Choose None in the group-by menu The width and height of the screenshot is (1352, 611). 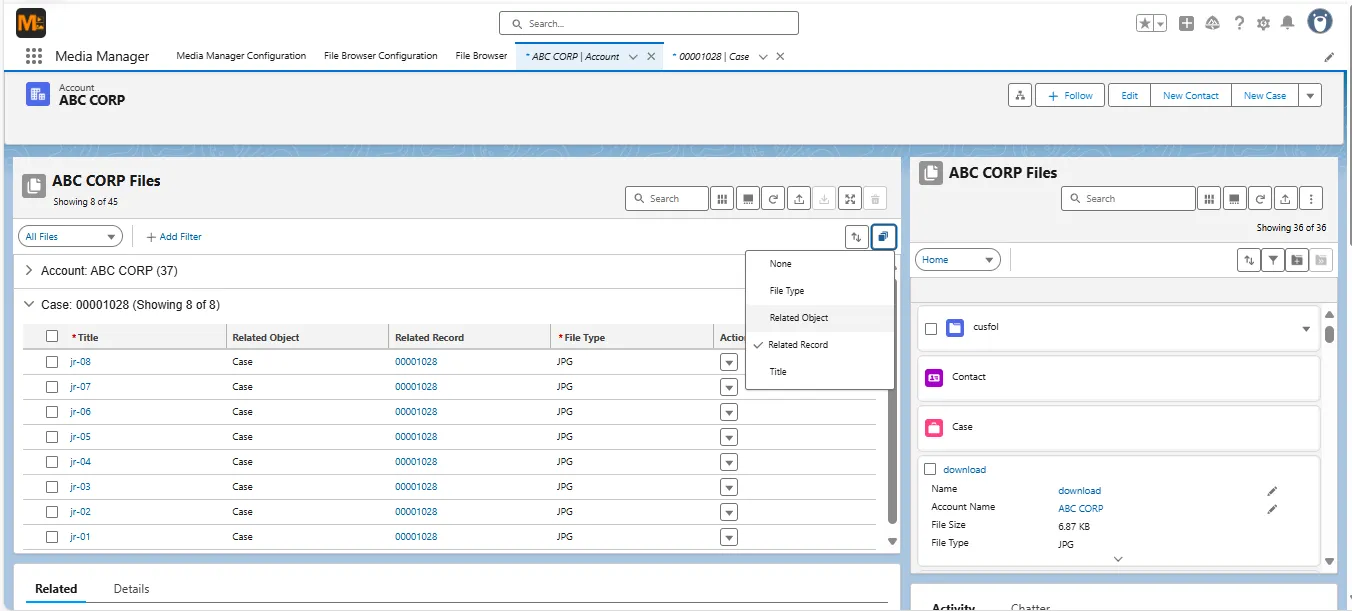coord(819,264)
